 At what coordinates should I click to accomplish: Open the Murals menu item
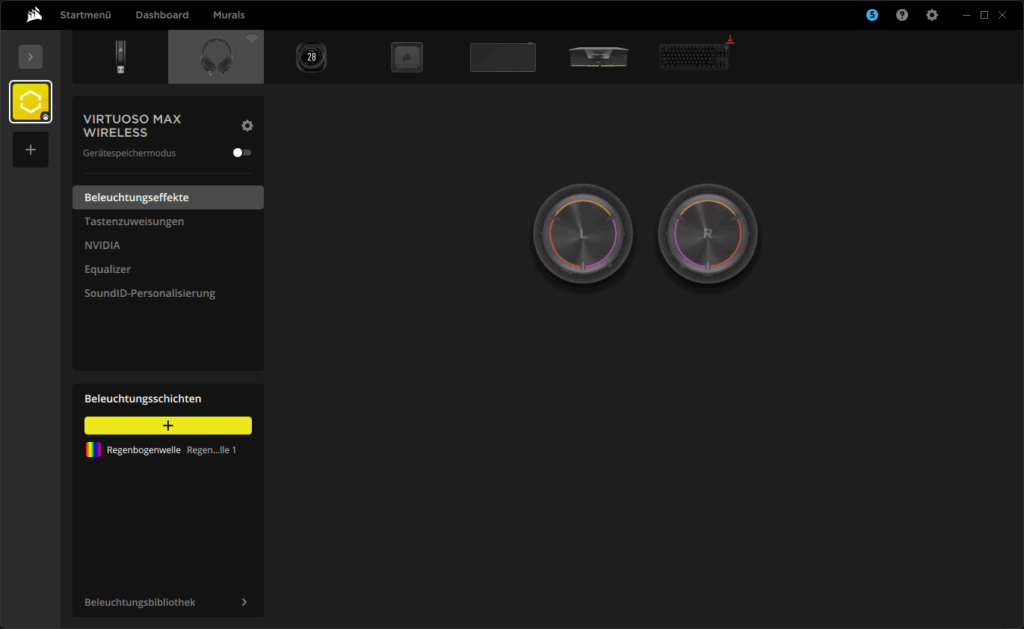pyautogui.click(x=228, y=15)
